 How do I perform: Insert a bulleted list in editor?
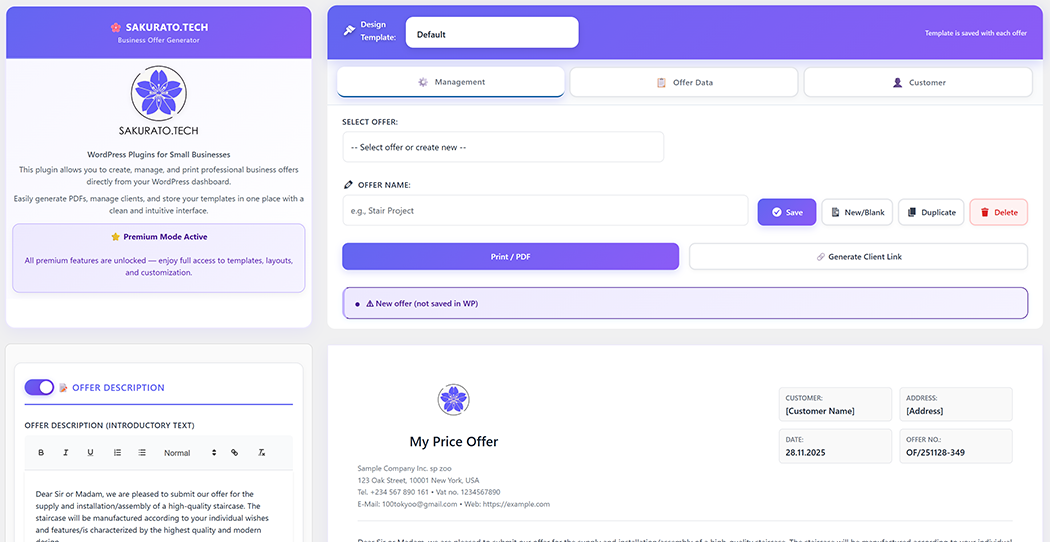(x=142, y=453)
